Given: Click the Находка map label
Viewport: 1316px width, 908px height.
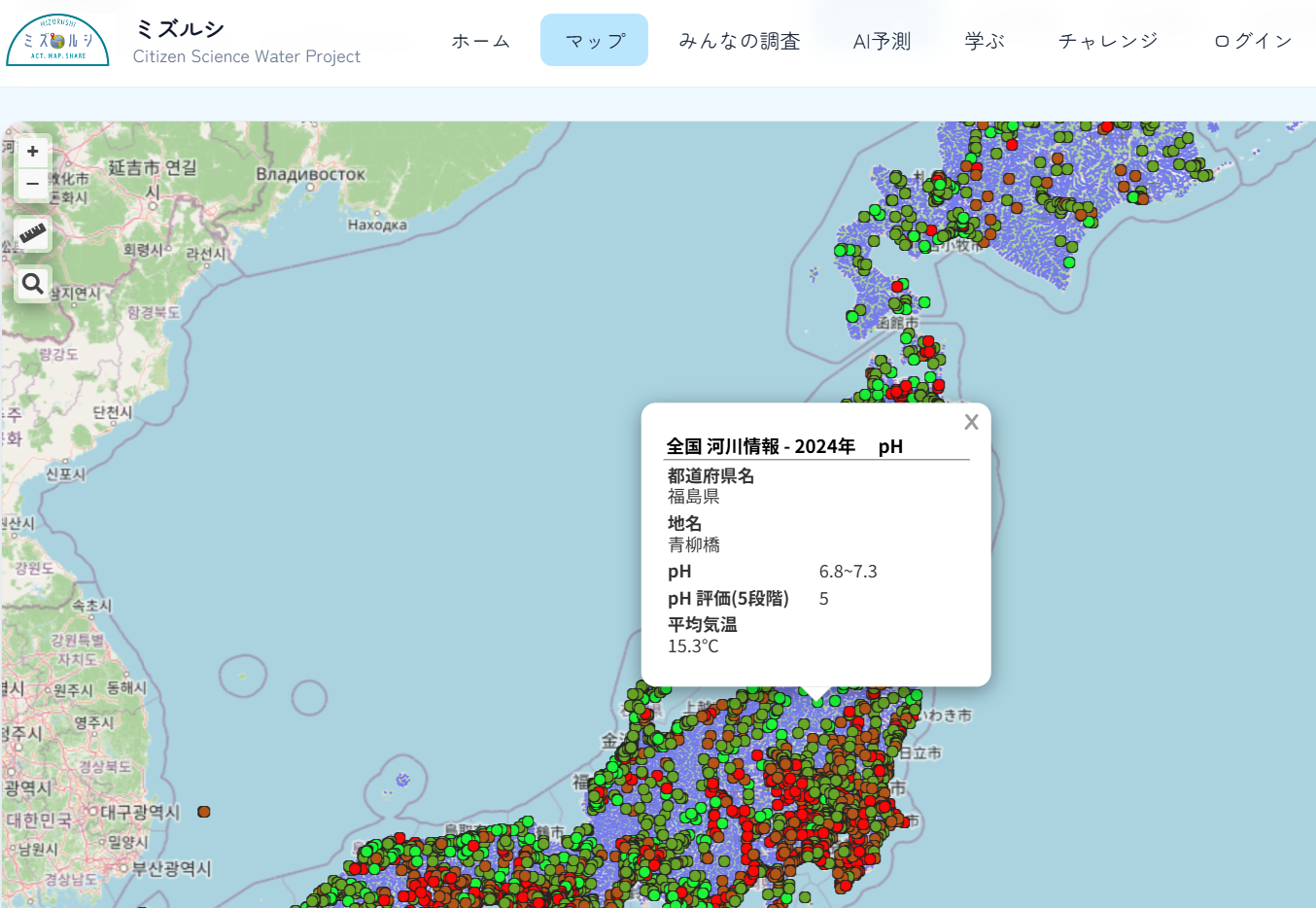Looking at the screenshot, I should coord(377,225).
